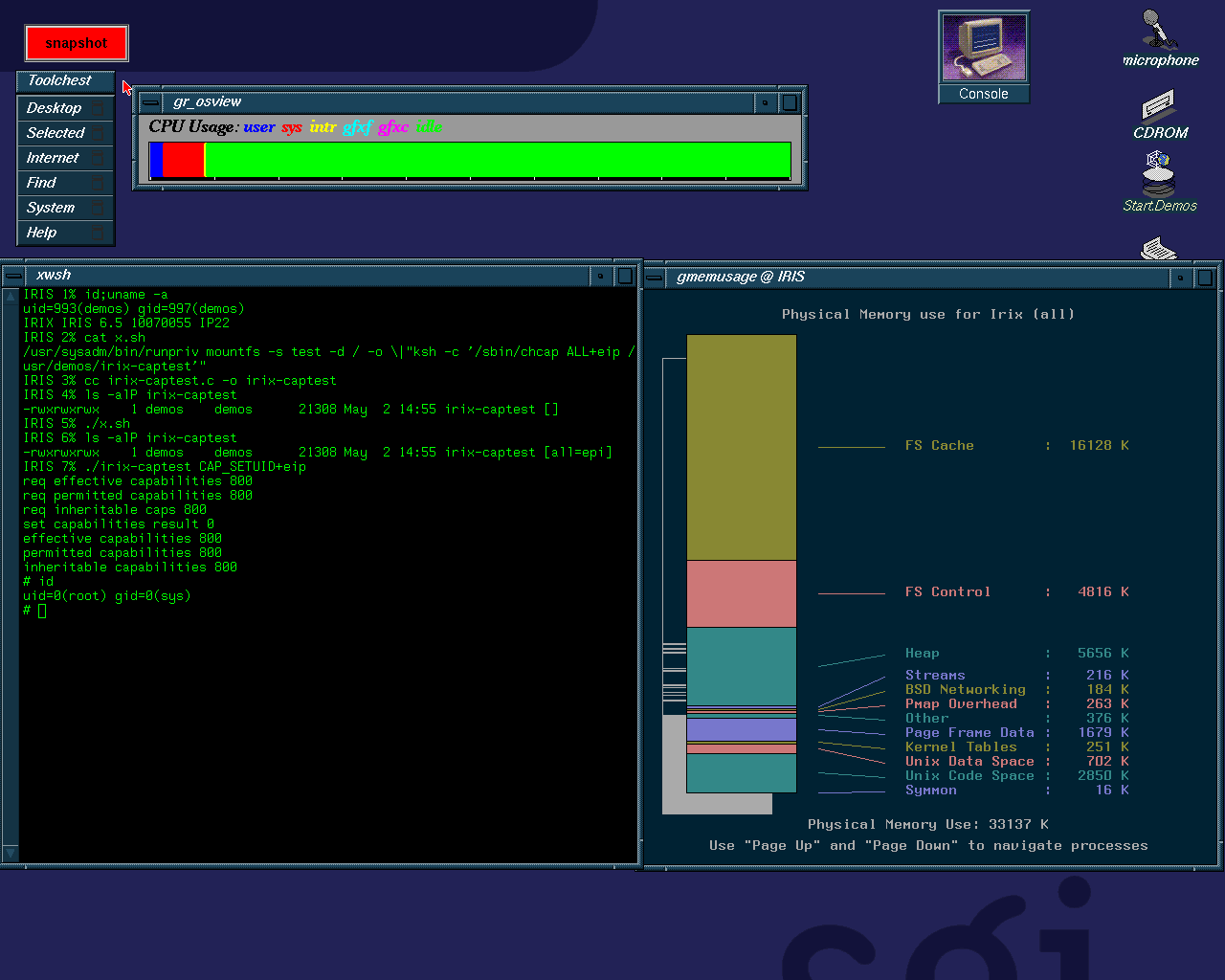The width and height of the screenshot is (1225, 980).
Task: Open the gmemusage window menu button
Action: coord(656,278)
